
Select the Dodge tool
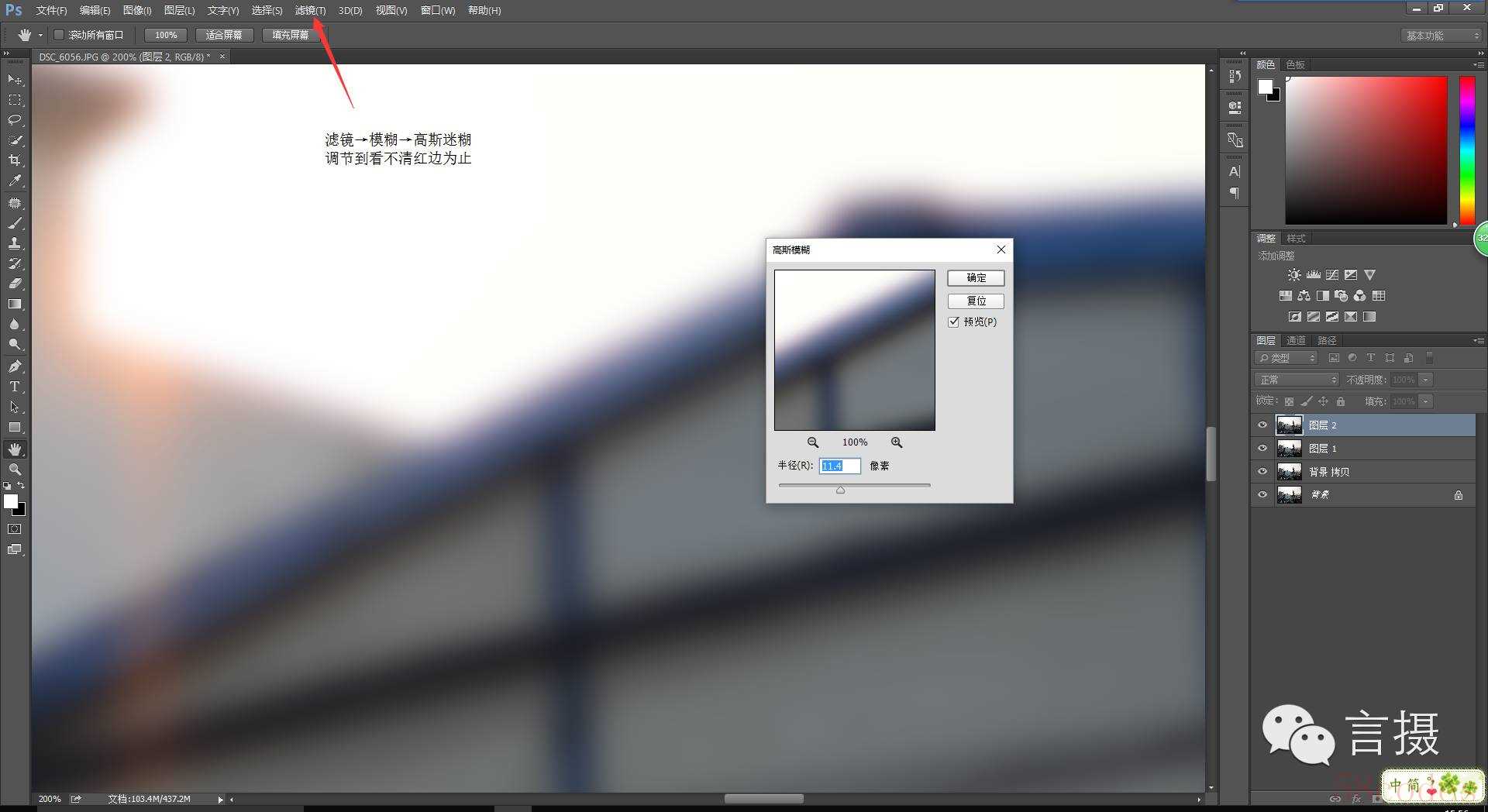(15, 344)
